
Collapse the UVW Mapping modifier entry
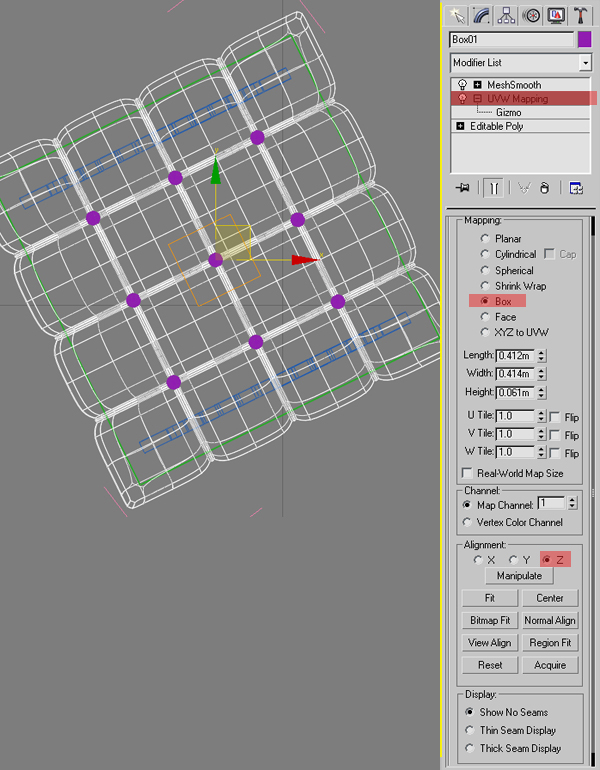point(477,99)
